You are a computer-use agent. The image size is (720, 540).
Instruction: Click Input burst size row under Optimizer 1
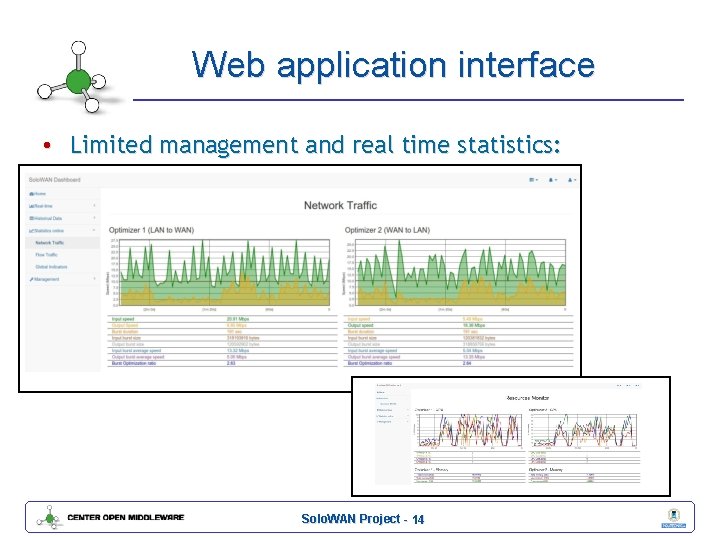pos(222,338)
